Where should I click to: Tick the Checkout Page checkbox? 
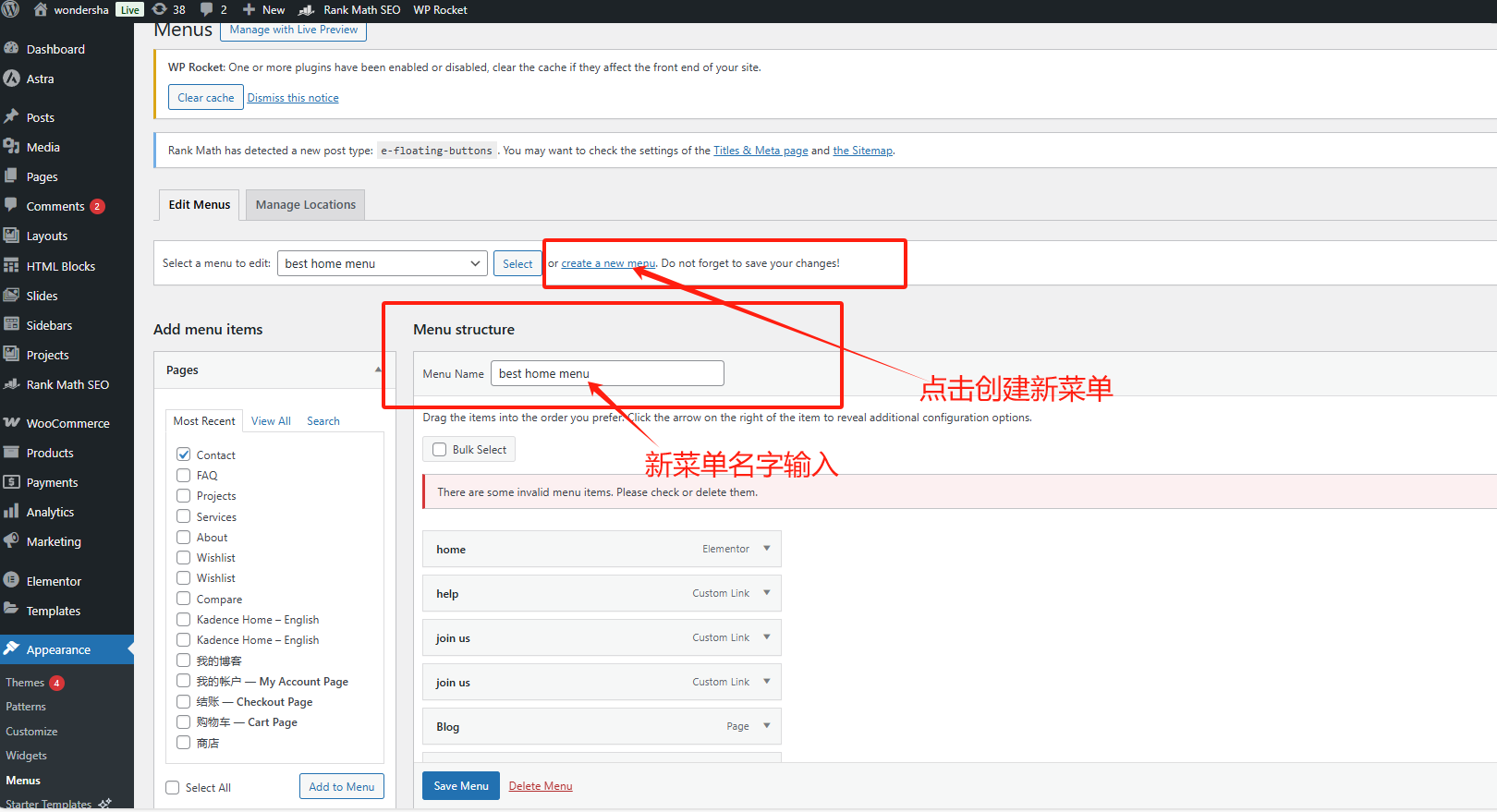(184, 701)
